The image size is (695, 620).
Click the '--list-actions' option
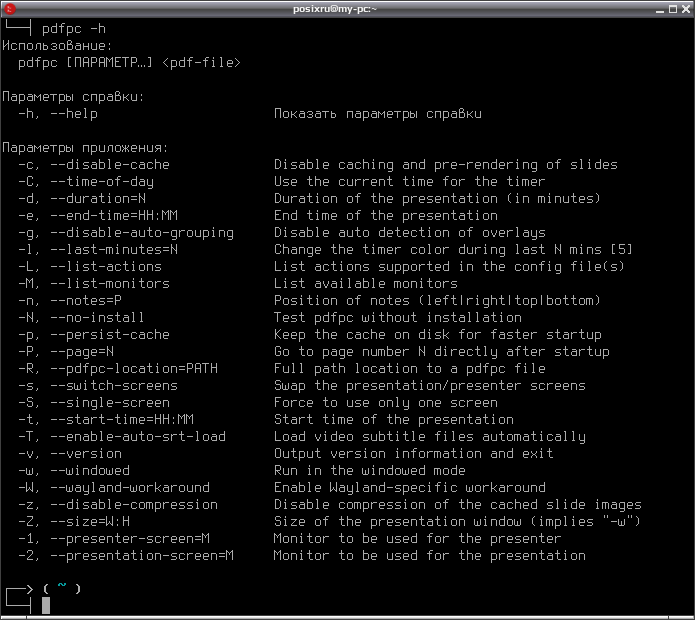click(x=105, y=266)
